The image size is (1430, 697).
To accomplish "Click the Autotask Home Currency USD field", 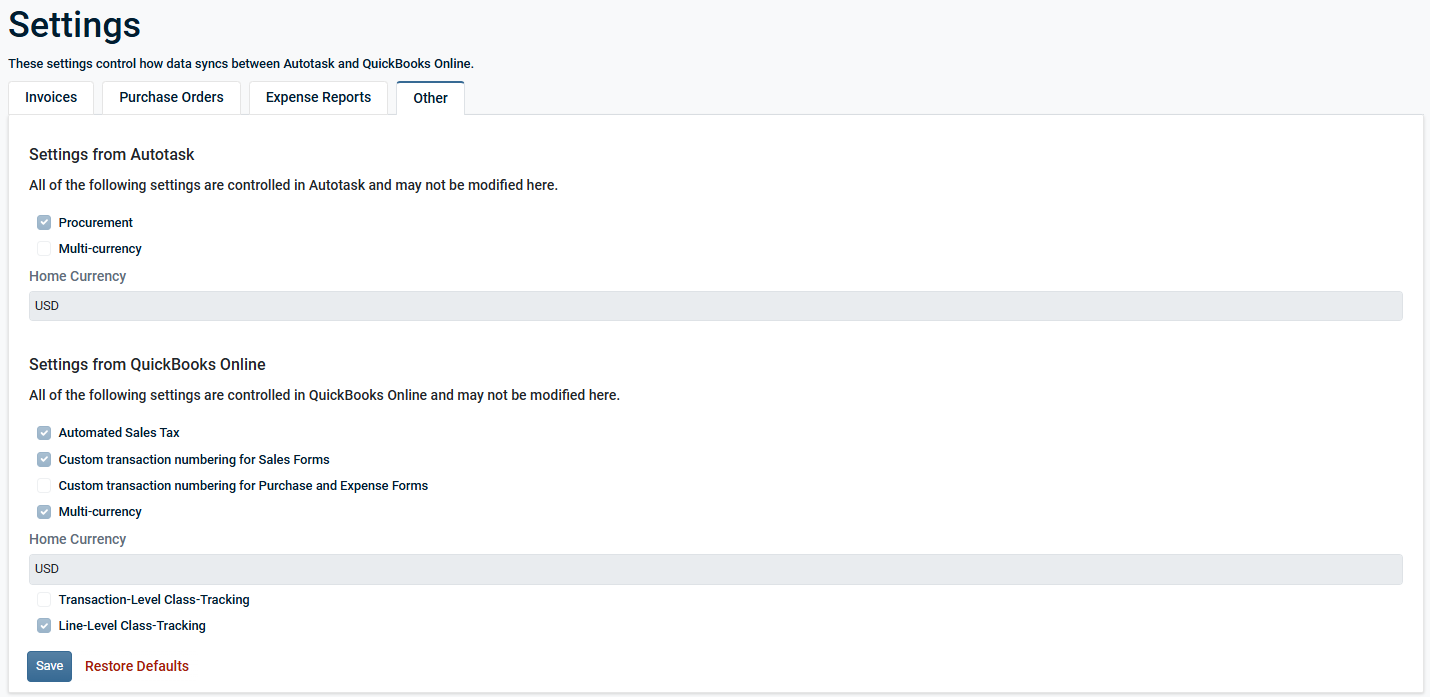I will 715,306.
